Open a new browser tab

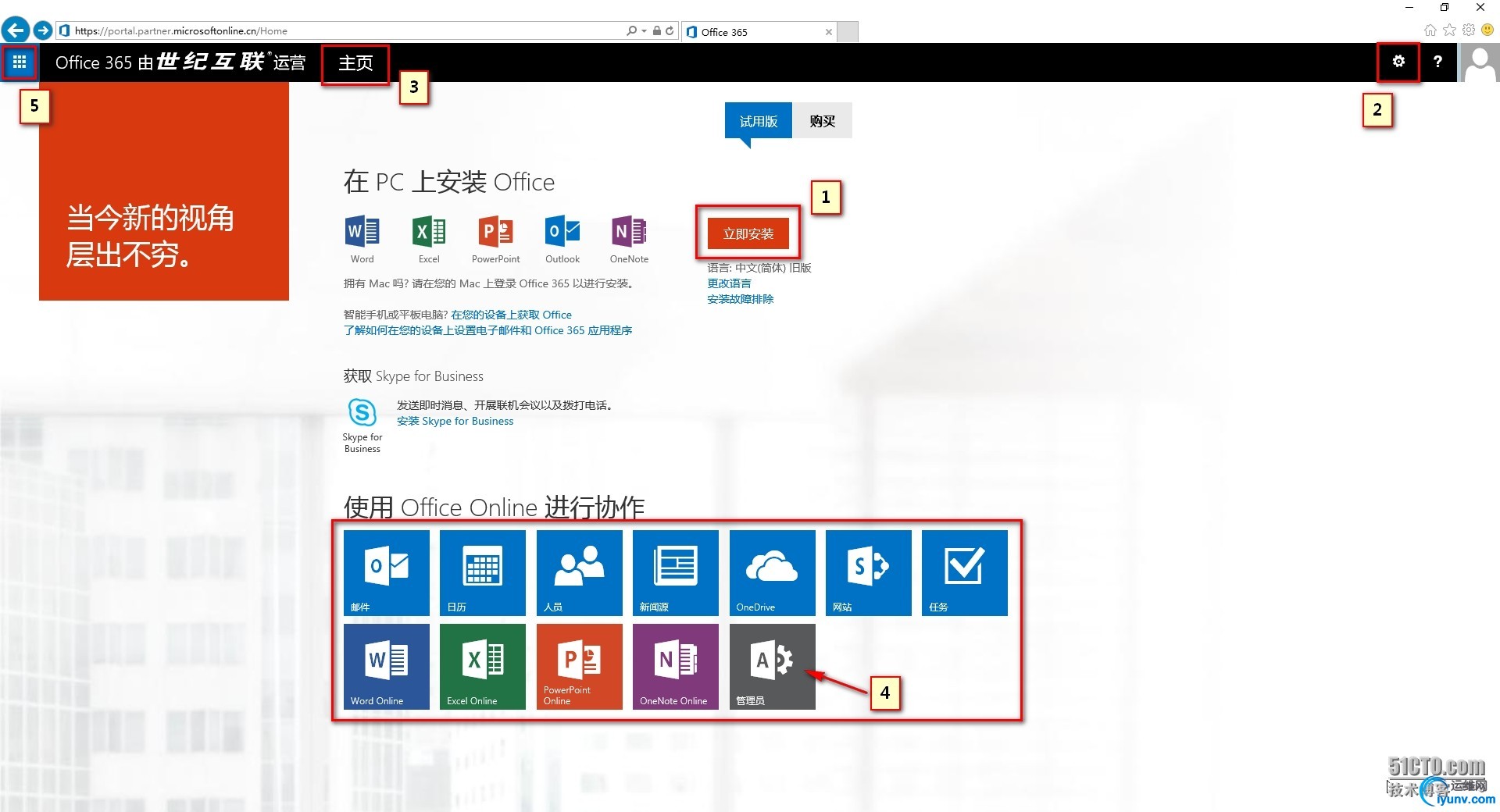(848, 32)
